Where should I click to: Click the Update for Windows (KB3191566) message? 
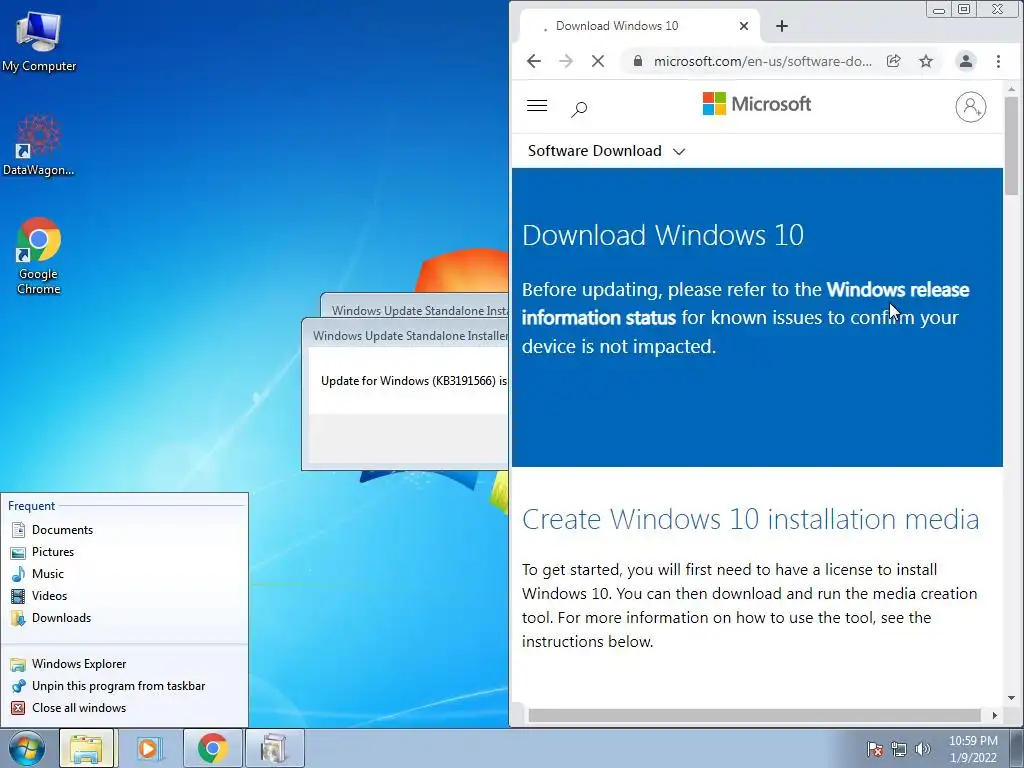pos(413,381)
